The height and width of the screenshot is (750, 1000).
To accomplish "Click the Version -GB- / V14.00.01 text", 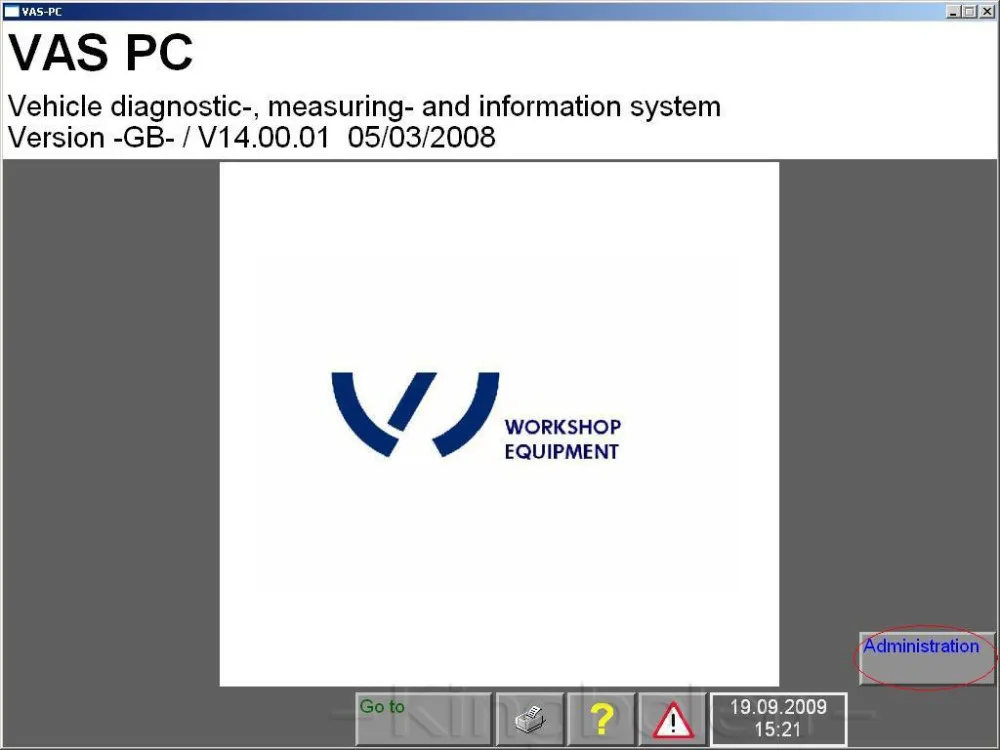I will click(251, 137).
